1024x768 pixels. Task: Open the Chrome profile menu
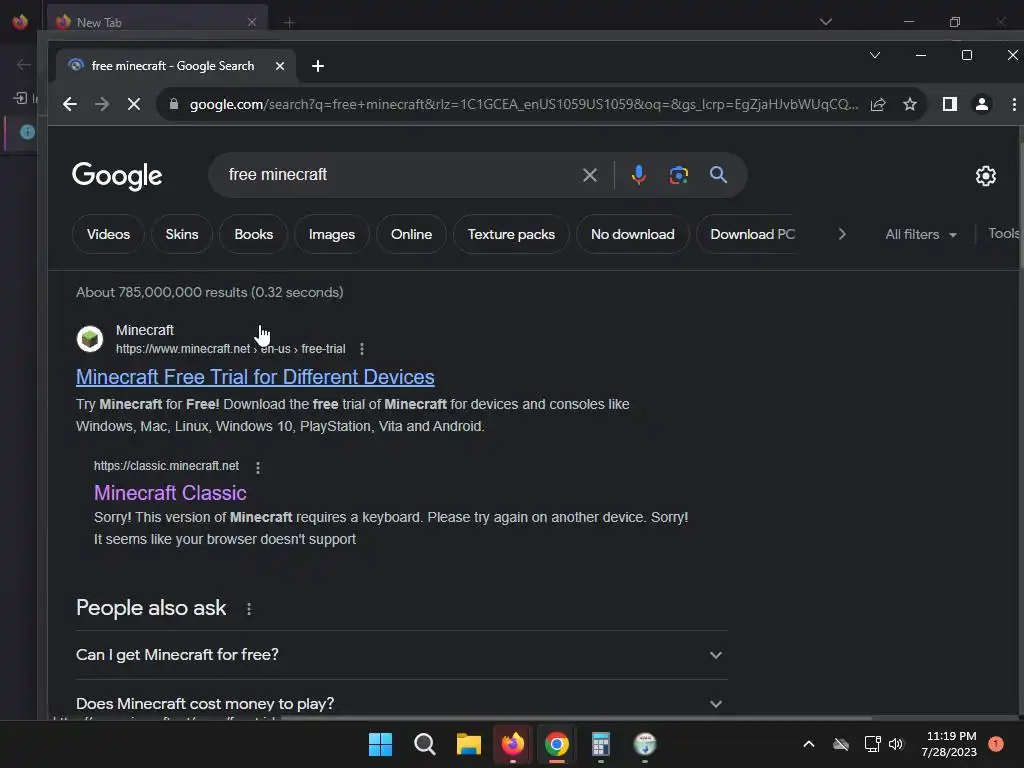[x=981, y=104]
